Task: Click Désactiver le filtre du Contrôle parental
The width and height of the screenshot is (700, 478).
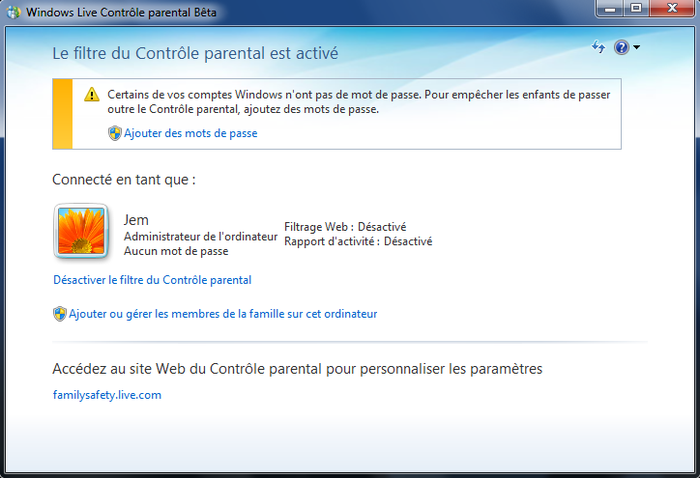Action: (x=152, y=280)
